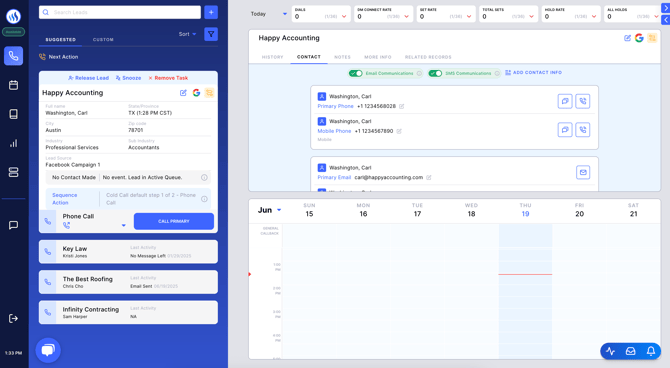
Task: Click envelope icon for carl@happyaccounting.com
Action: tap(583, 172)
